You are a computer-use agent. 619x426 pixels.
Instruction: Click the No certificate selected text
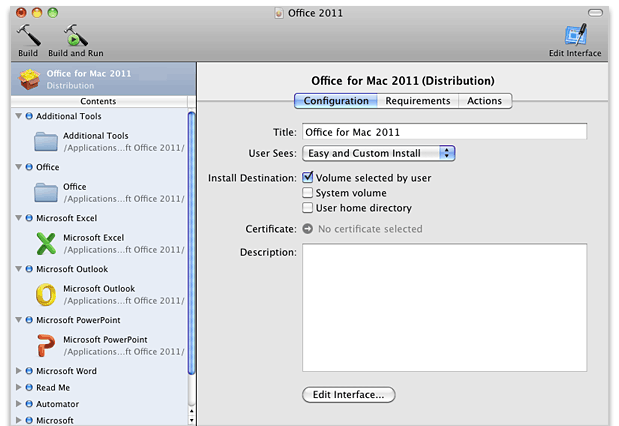tap(370, 229)
